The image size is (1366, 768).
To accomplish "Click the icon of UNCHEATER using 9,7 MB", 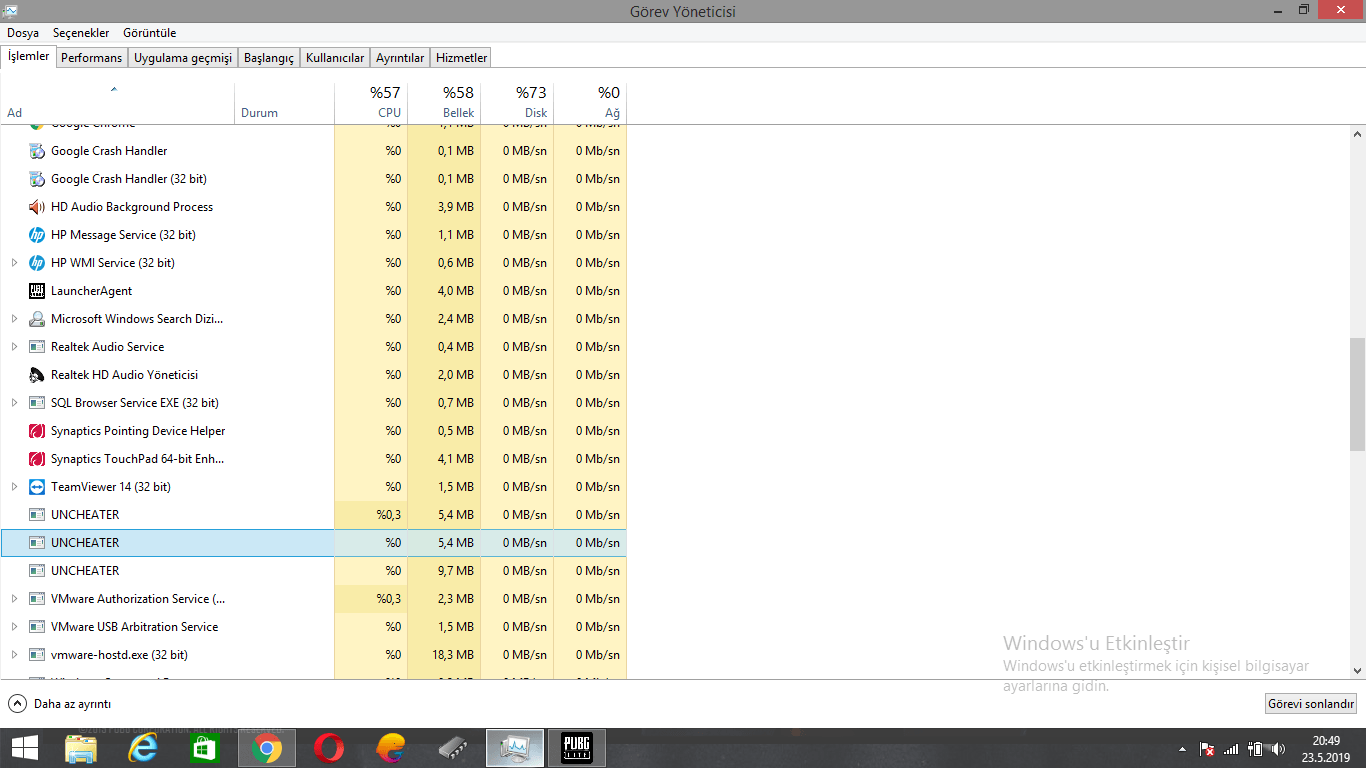I will pyautogui.click(x=37, y=571).
